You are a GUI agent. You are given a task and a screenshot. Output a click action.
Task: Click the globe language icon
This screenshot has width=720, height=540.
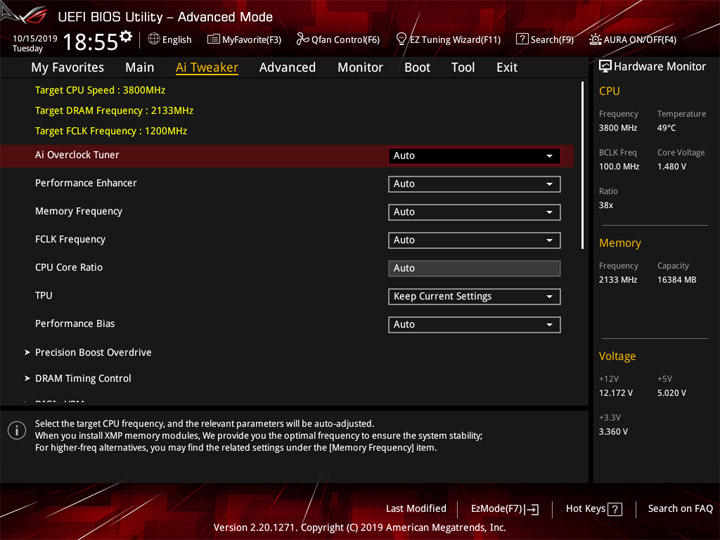(x=154, y=39)
